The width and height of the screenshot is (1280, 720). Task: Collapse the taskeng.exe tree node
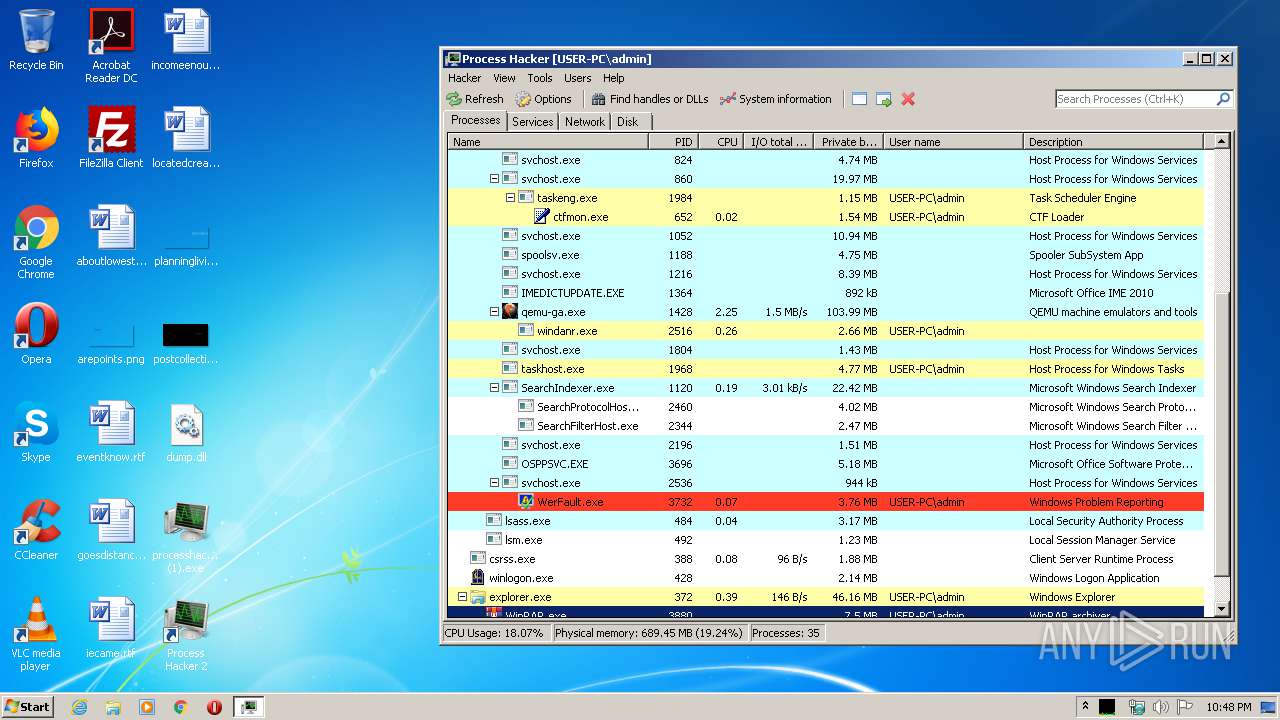(510, 198)
